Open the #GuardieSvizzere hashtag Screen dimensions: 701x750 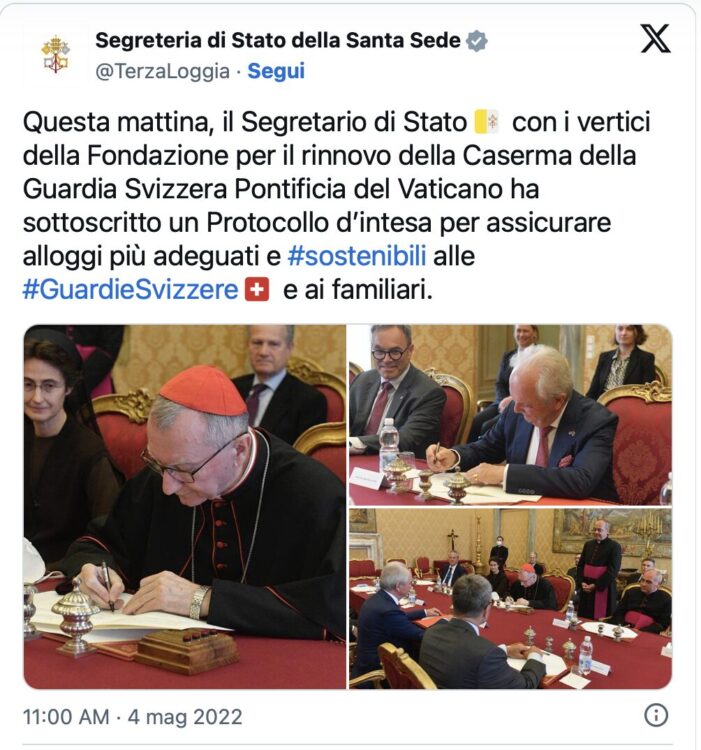[130, 289]
